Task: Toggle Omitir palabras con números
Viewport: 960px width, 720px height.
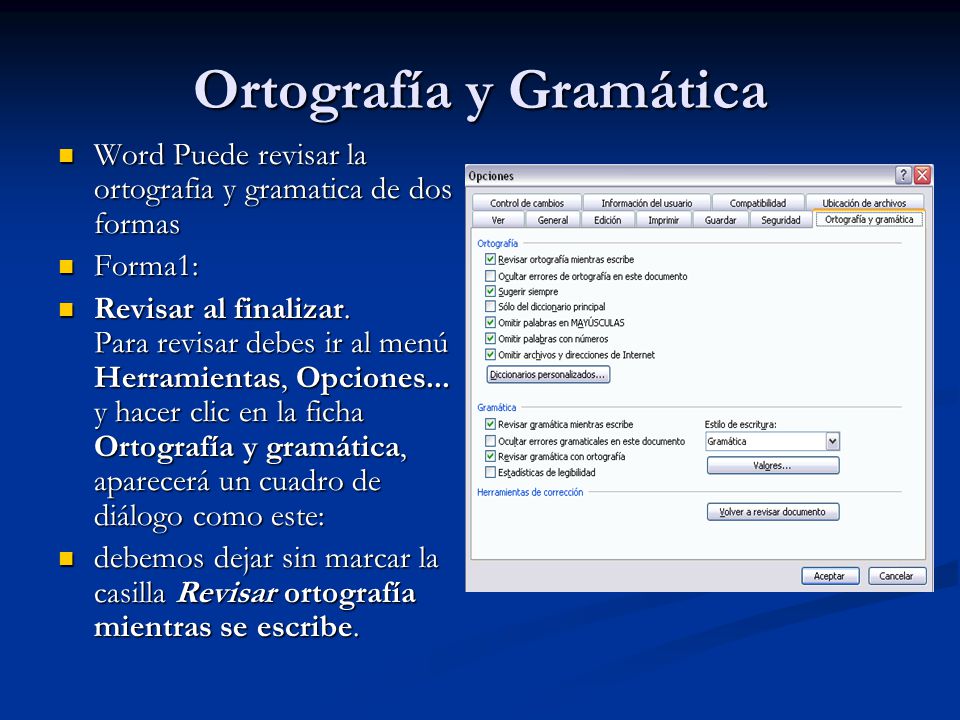Action: [x=490, y=339]
